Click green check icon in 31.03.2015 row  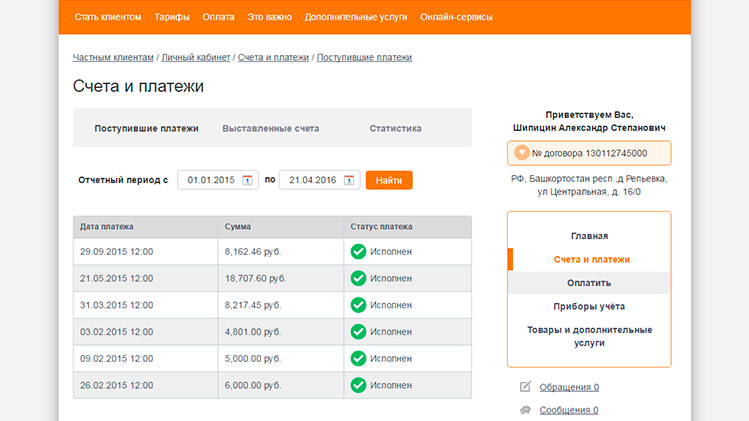358,305
